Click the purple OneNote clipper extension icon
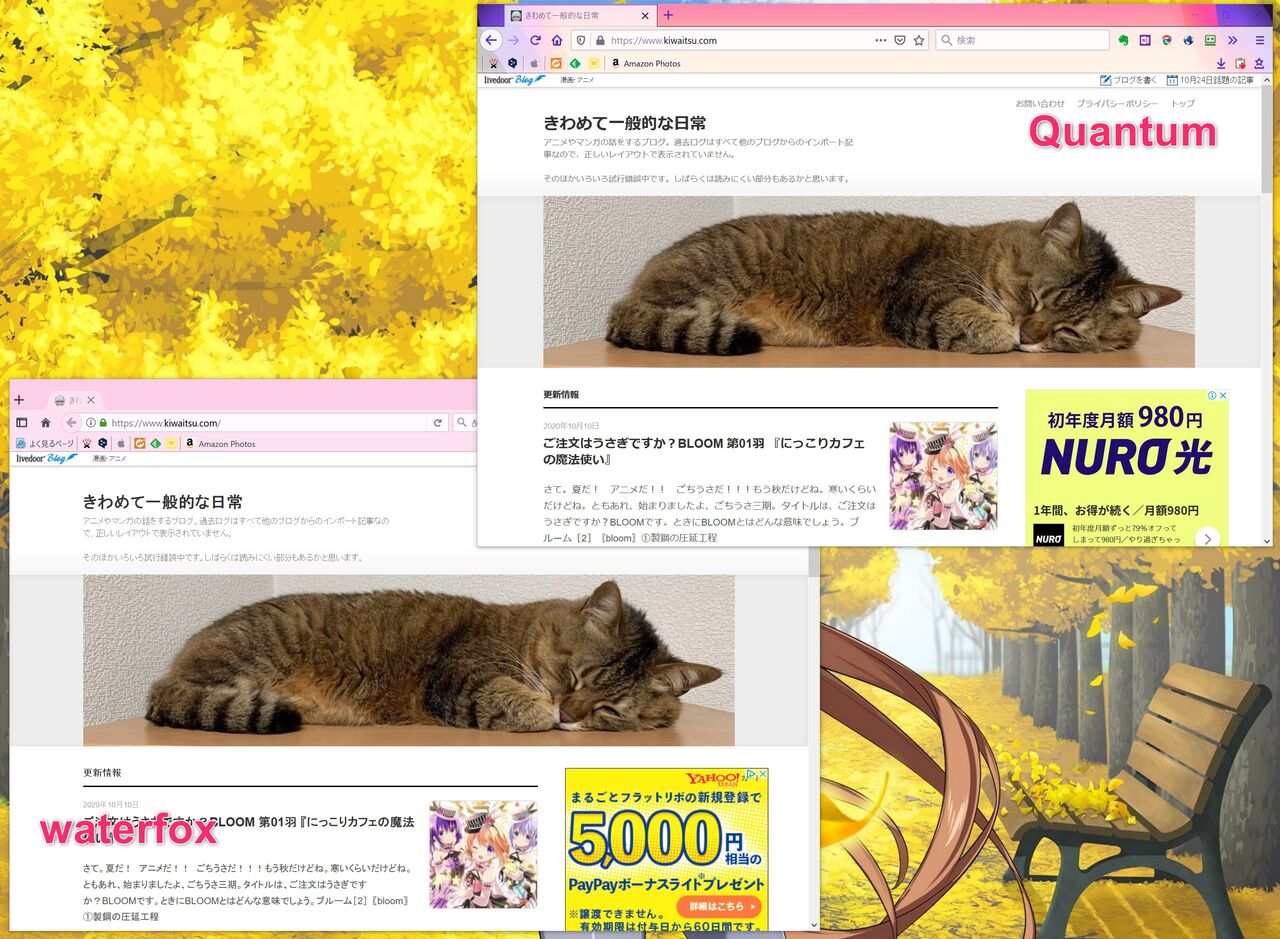This screenshot has width=1280, height=939. point(1145,40)
